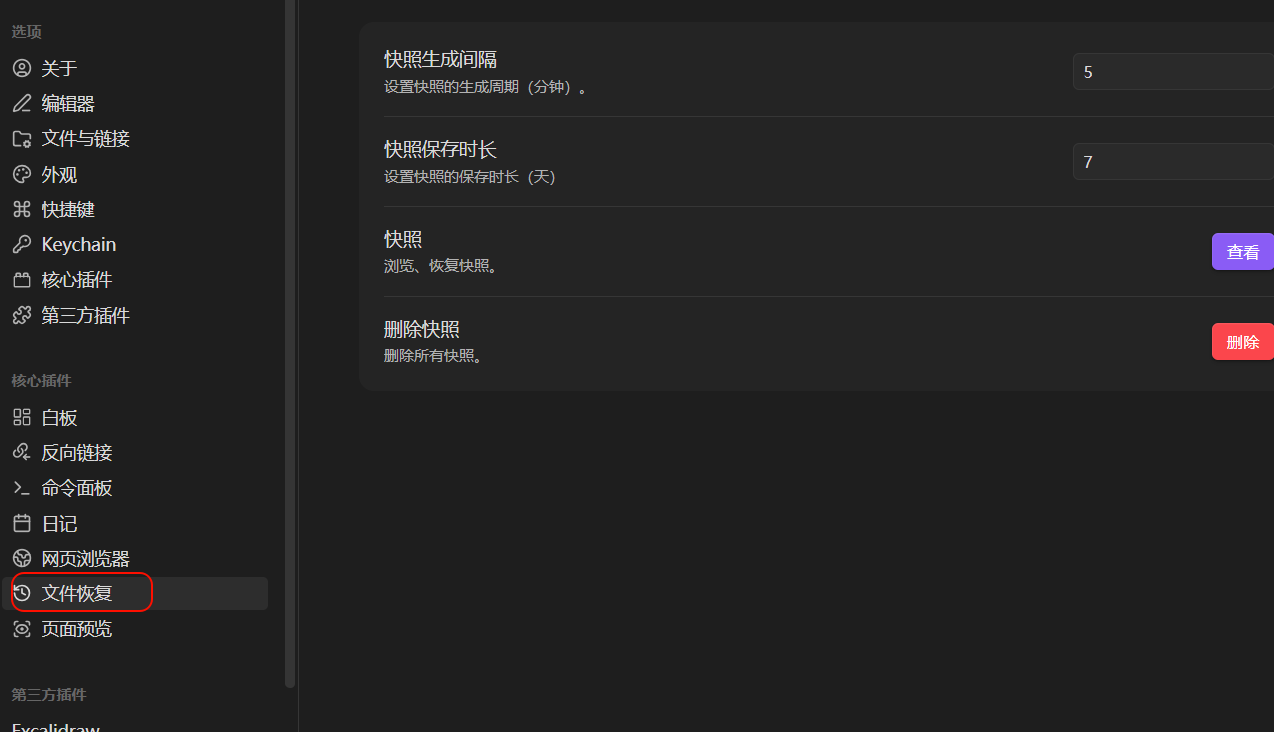Click the 快捷键 command-key icon
Image resolution: width=1274 pixels, height=732 pixels.
point(22,209)
